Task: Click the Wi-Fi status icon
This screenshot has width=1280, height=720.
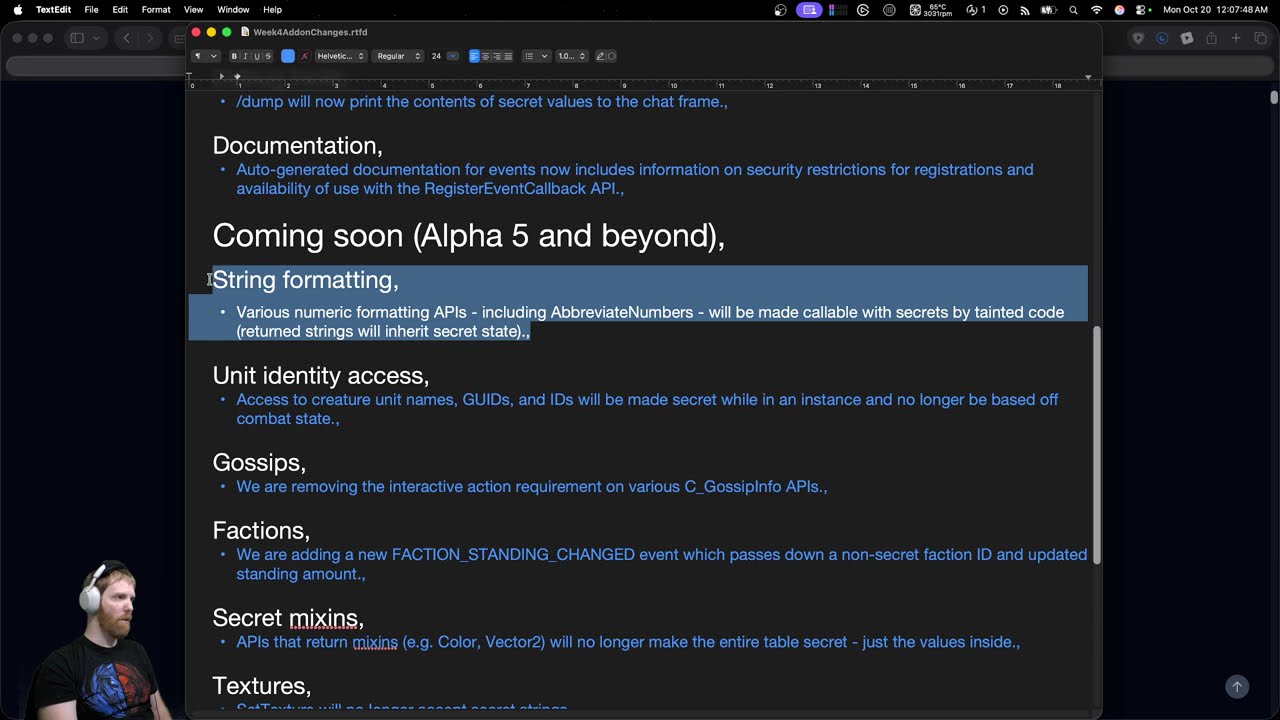Action: (x=1097, y=9)
